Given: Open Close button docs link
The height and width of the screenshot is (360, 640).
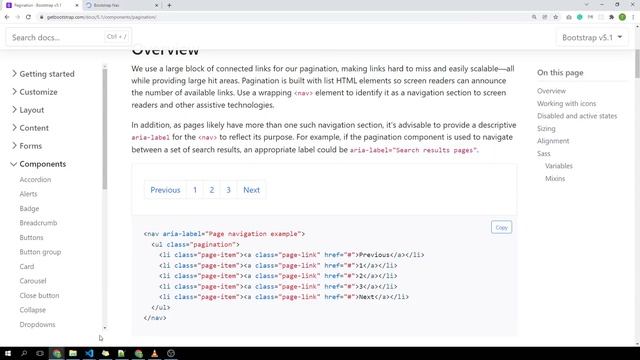Looking at the screenshot, I should tap(39, 296).
